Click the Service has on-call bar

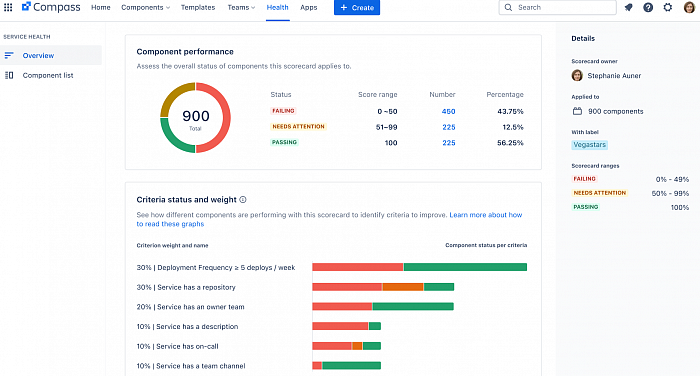(x=346, y=346)
